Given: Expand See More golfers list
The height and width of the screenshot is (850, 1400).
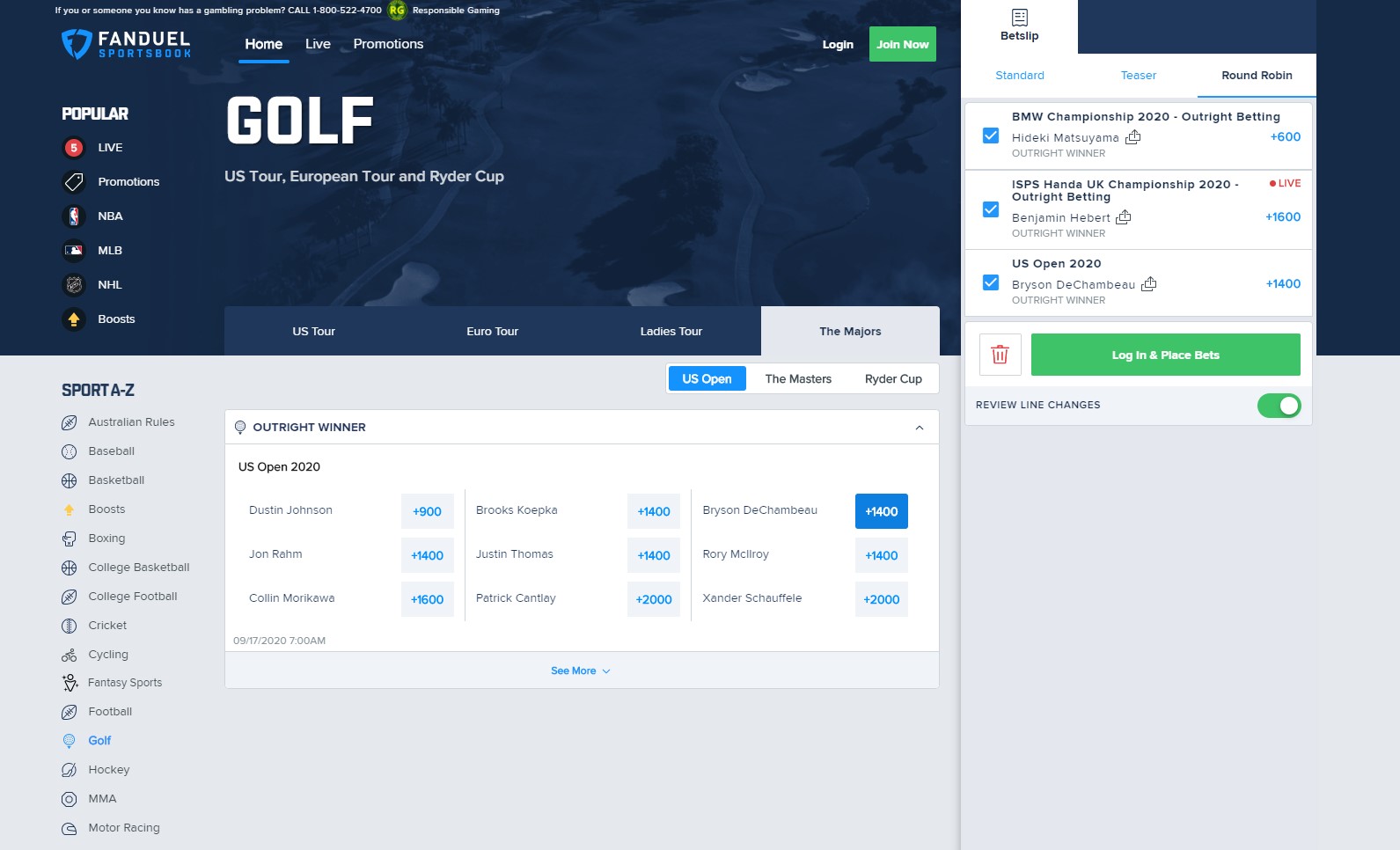Looking at the screenshot, I should tap(581, 670).
